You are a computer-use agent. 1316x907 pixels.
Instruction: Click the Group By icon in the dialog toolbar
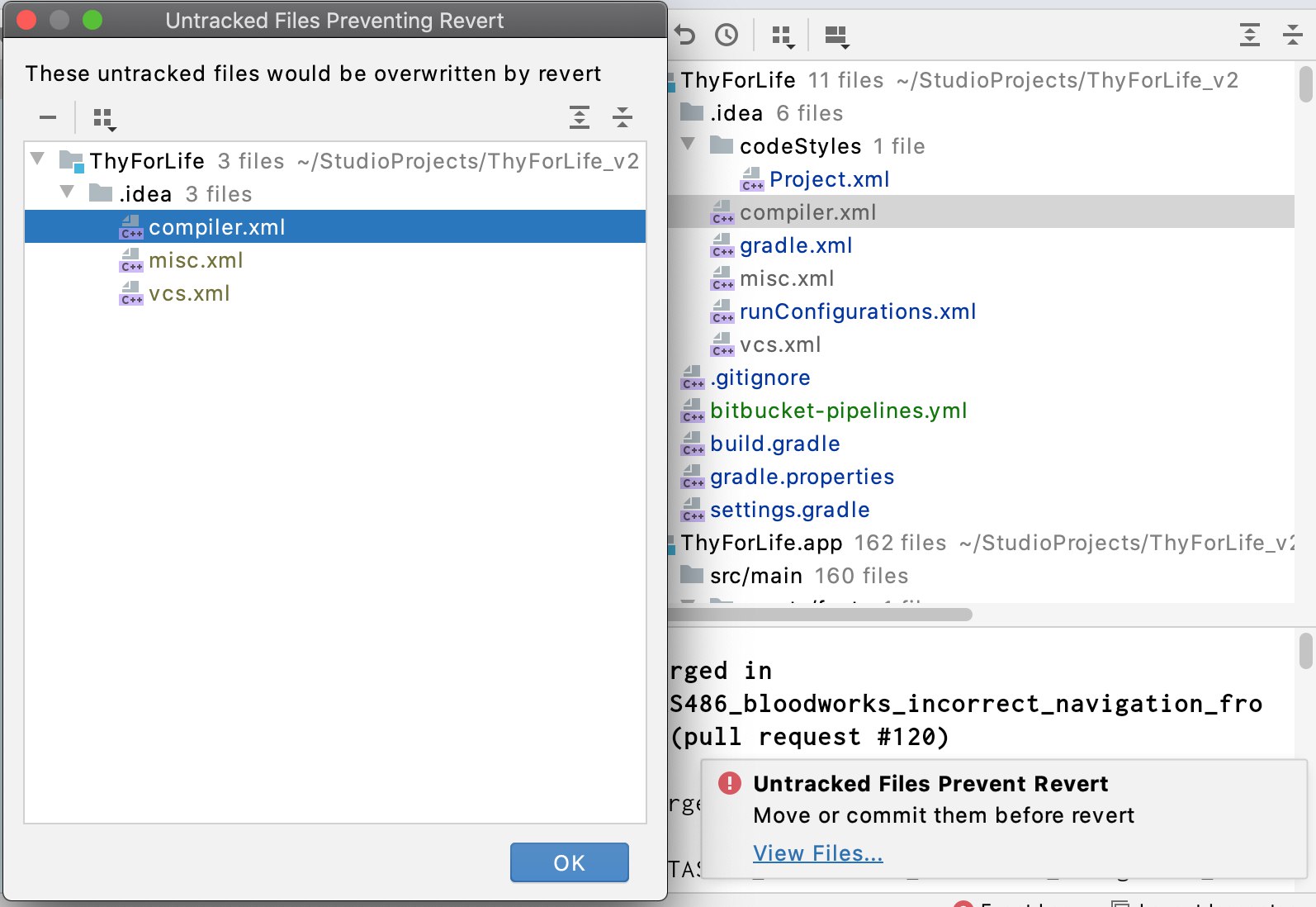click(104, 119)
